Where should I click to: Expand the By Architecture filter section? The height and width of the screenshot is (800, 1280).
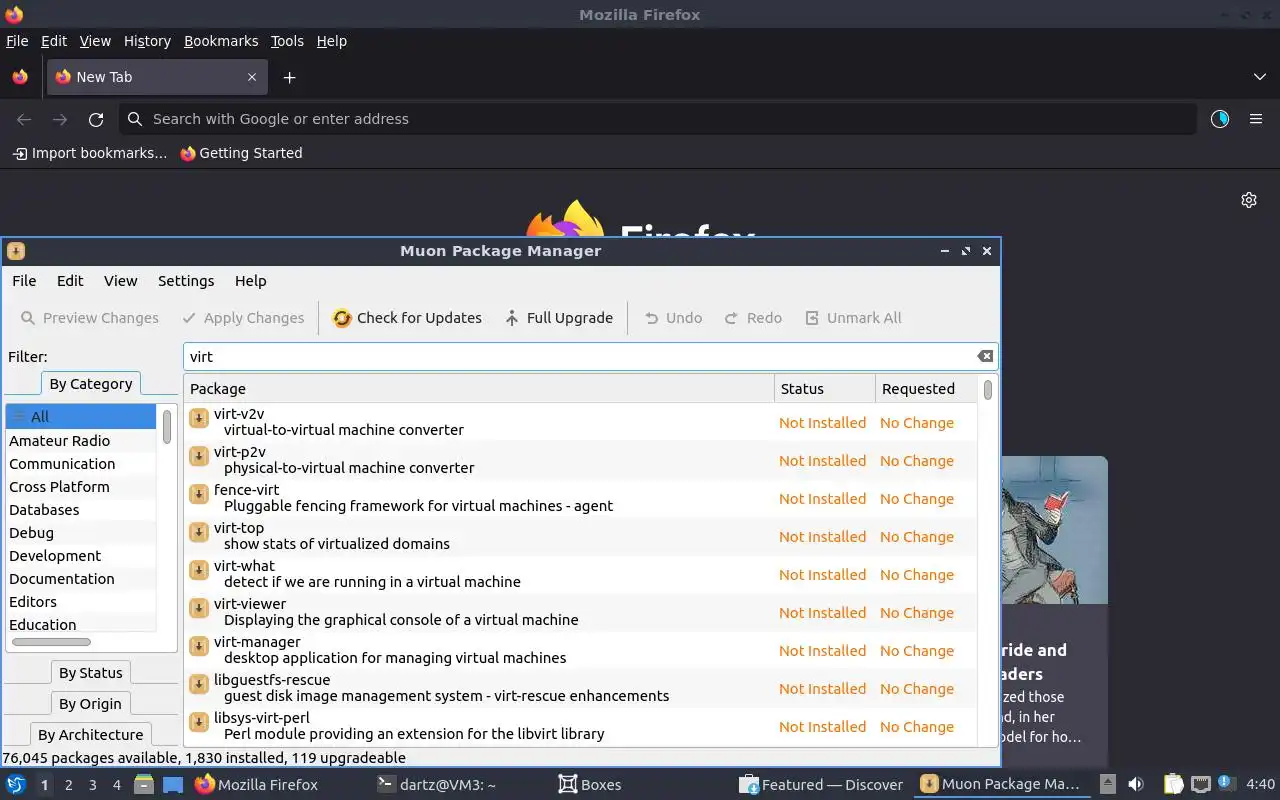90,735
